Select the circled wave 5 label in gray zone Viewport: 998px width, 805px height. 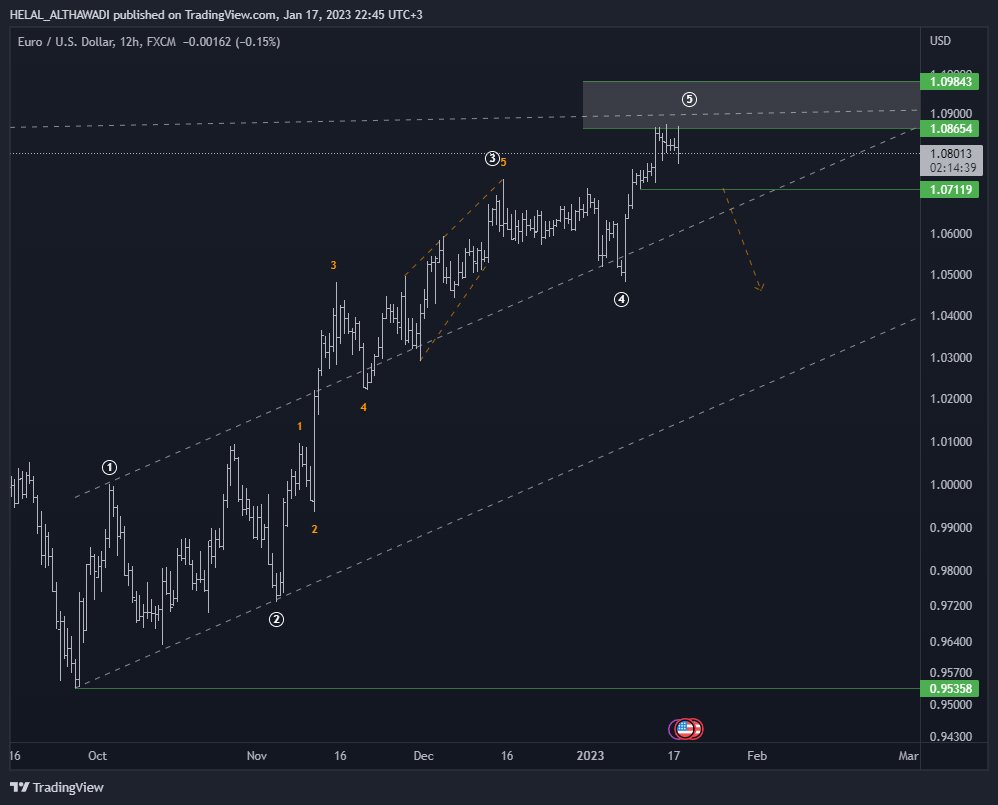coord(689,99)
